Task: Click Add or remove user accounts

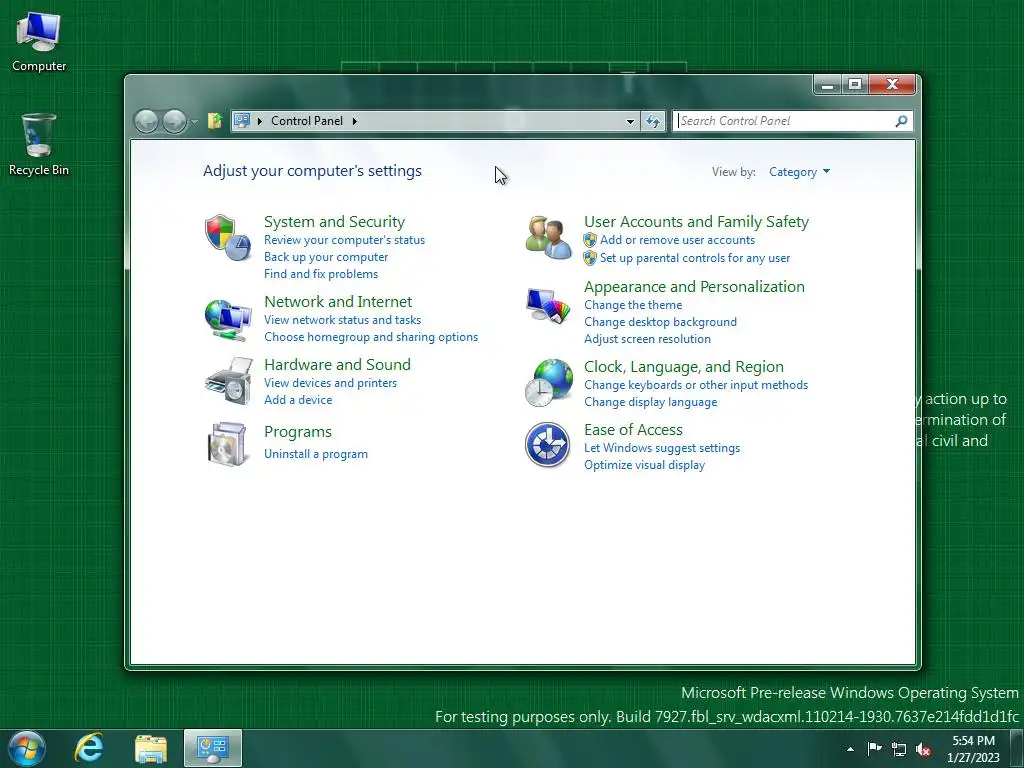Action: click(677, 240)
